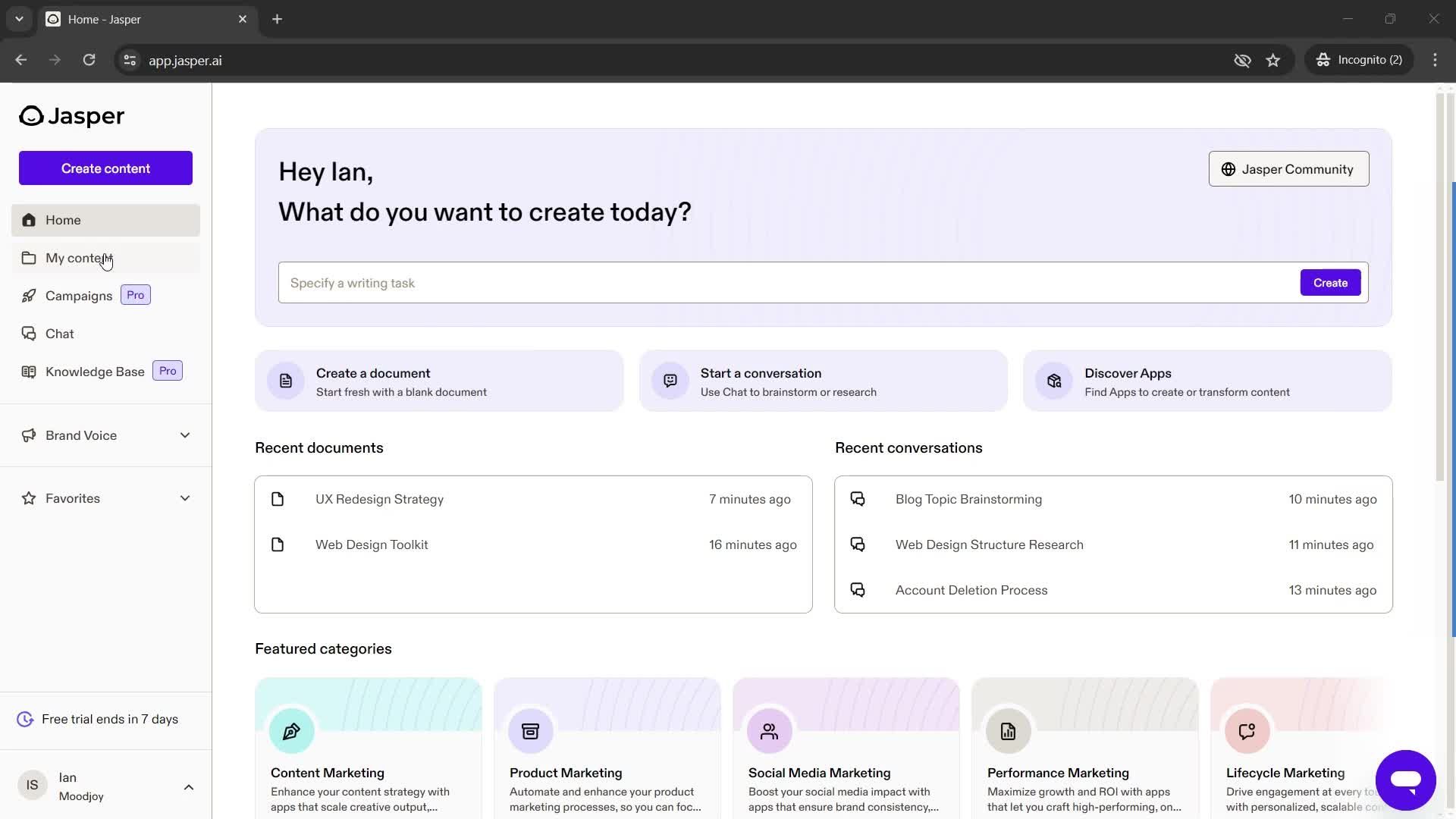This screenshot has width=1456, height=819.
Task: Click the Create content button
Action: pyautogui.click(x=105, y=168)
